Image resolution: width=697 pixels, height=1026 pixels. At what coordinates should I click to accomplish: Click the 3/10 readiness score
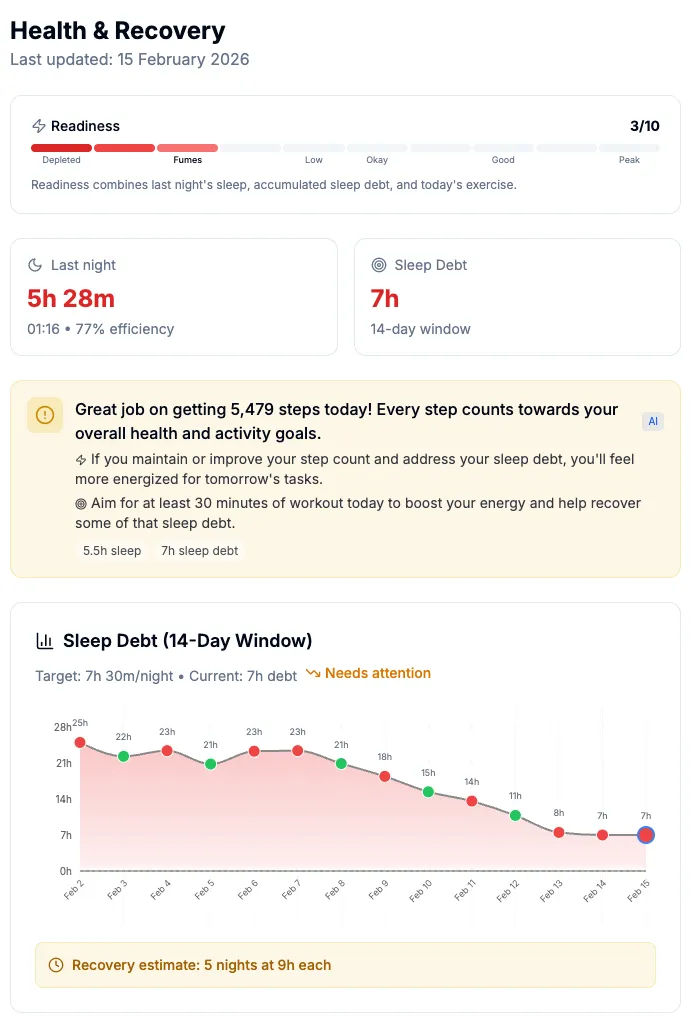[x=644, y=126]
